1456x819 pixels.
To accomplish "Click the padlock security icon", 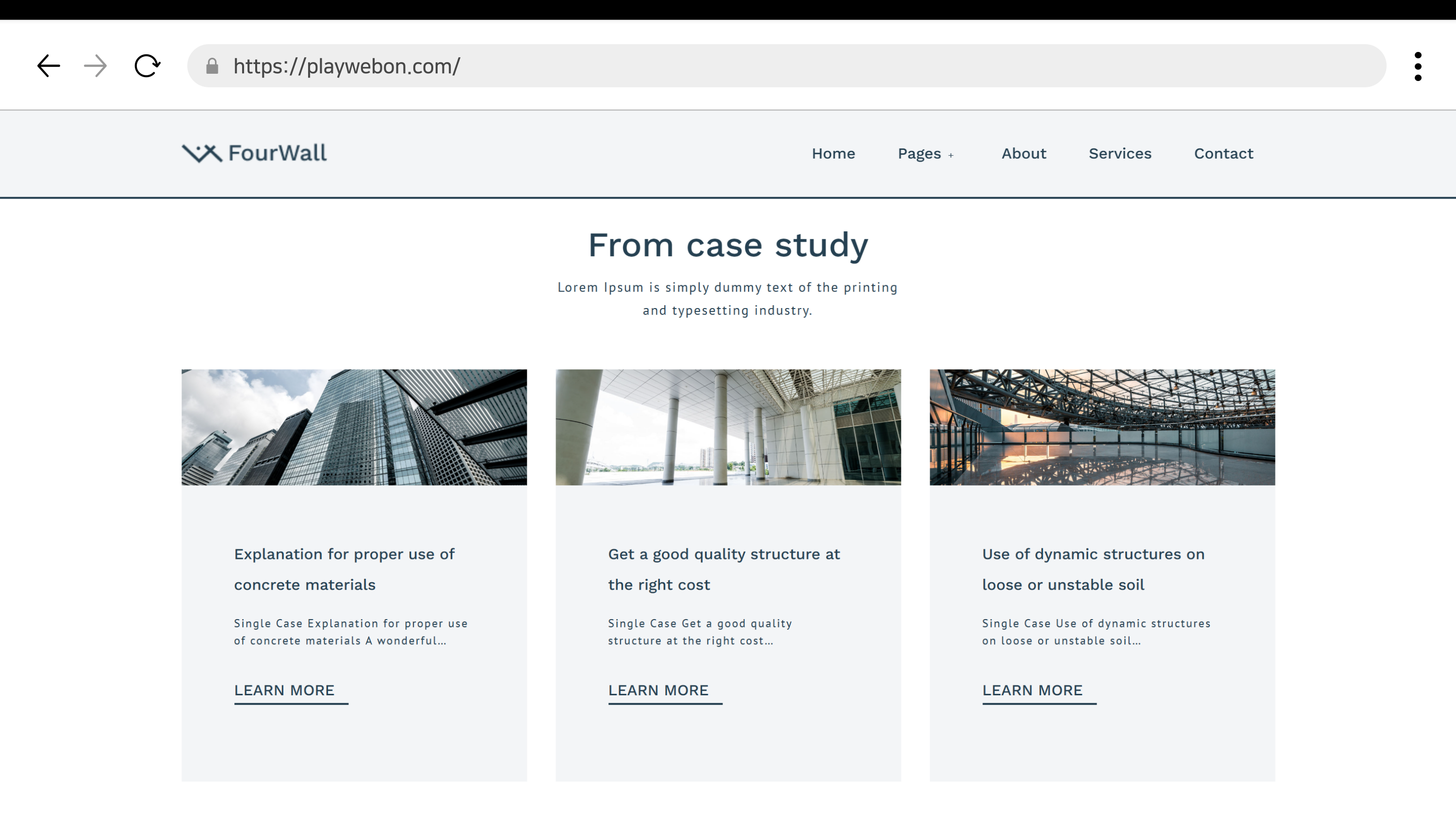I will click(212, 66).
